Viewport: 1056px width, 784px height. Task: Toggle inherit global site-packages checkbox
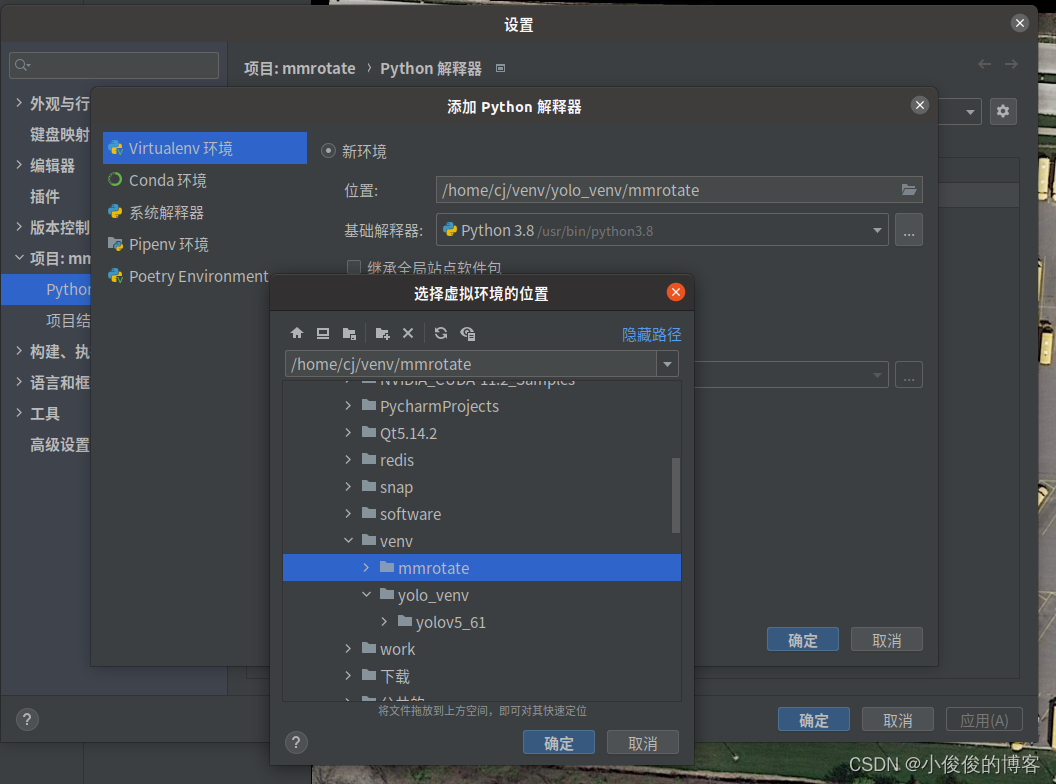354,267
